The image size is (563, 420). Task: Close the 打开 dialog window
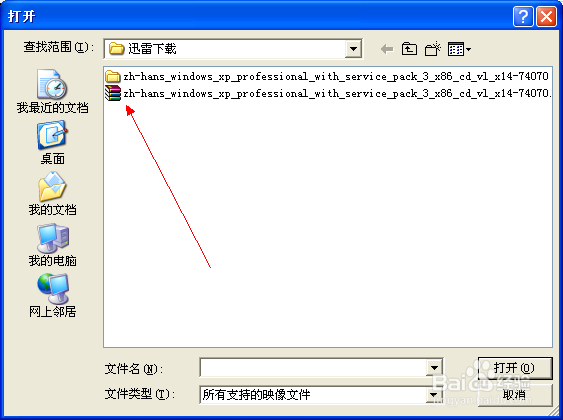546,17
